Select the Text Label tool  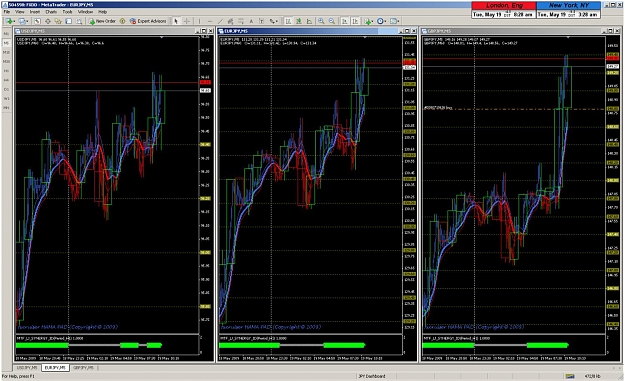(261, 21)
